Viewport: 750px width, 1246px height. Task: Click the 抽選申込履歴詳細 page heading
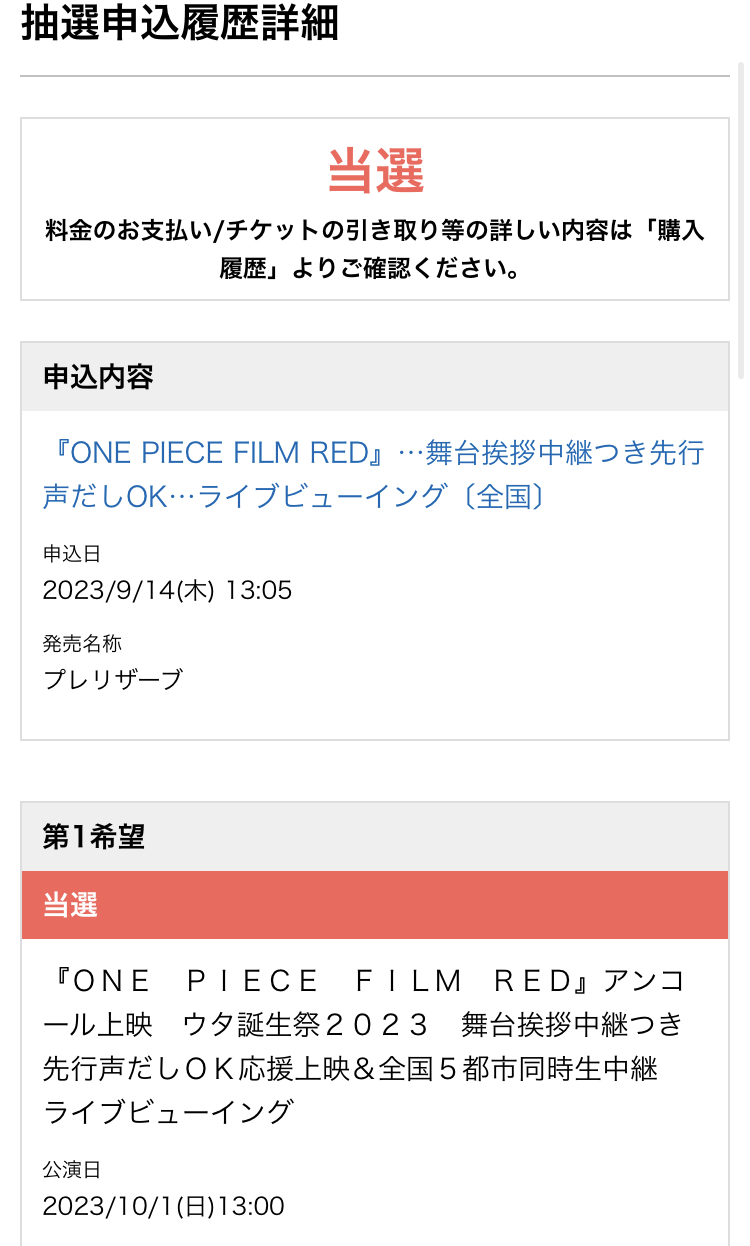tap(180, 24)
